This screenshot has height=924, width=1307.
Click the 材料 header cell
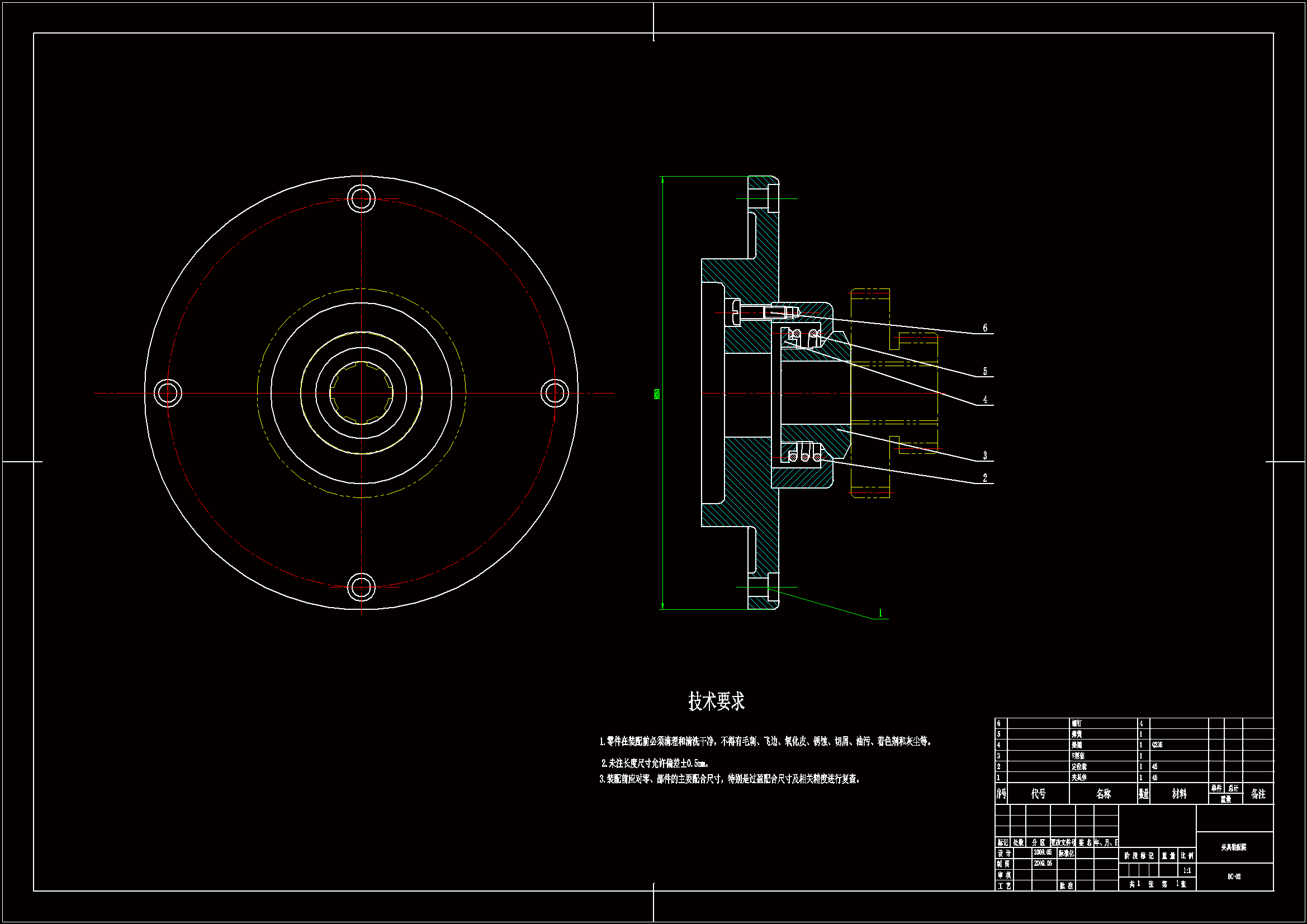[1179, 794]
